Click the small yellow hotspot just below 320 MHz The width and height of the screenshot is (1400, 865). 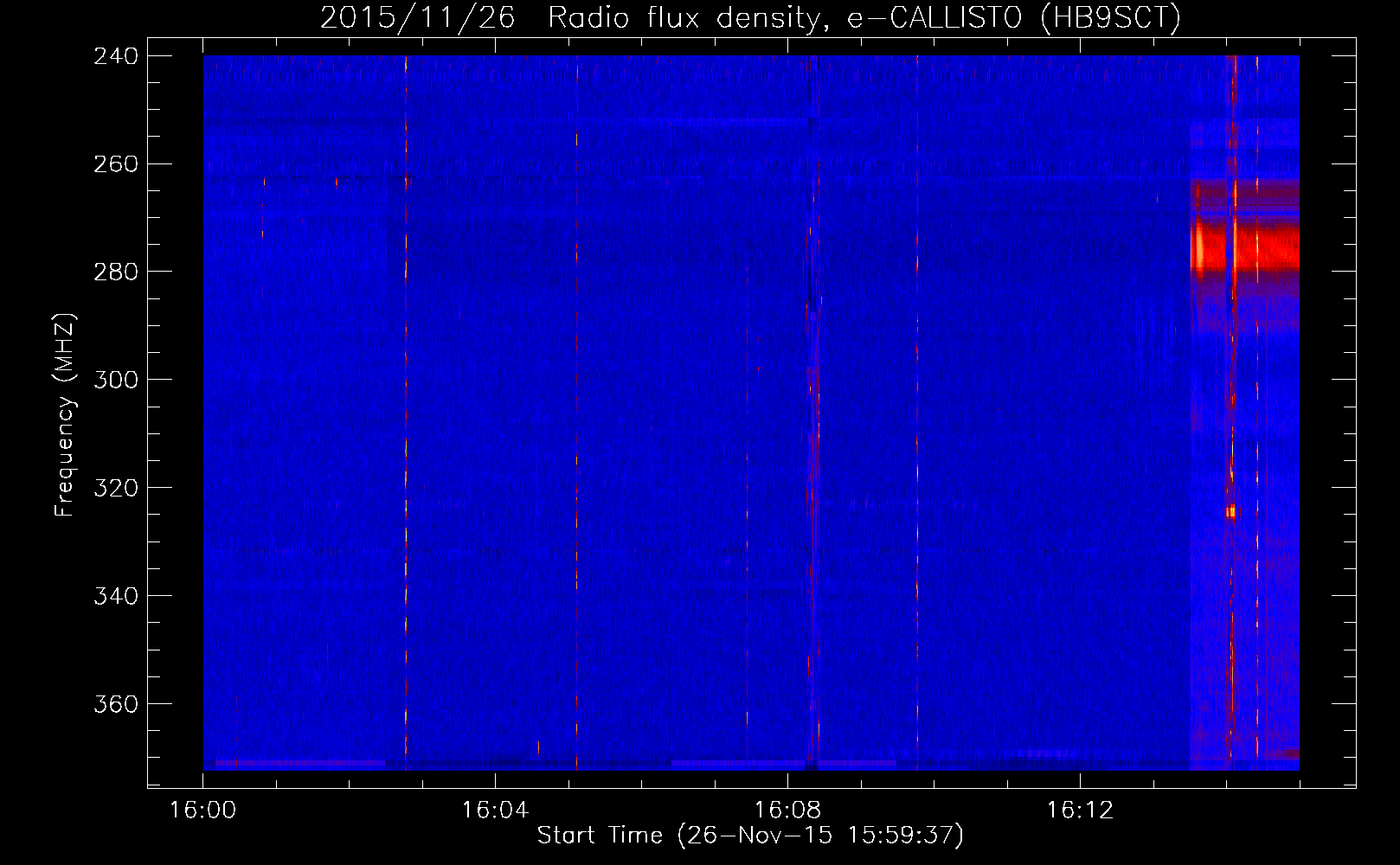point(1231,511)
